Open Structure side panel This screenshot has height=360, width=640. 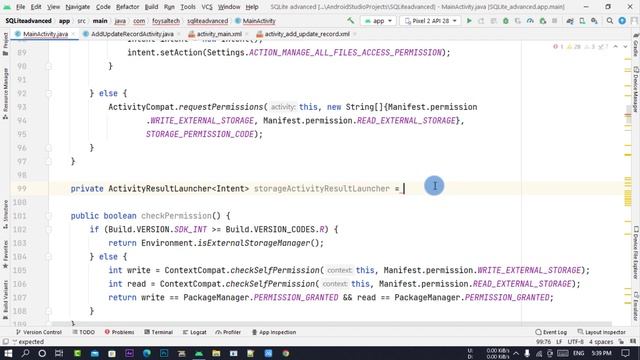point(5,214)
